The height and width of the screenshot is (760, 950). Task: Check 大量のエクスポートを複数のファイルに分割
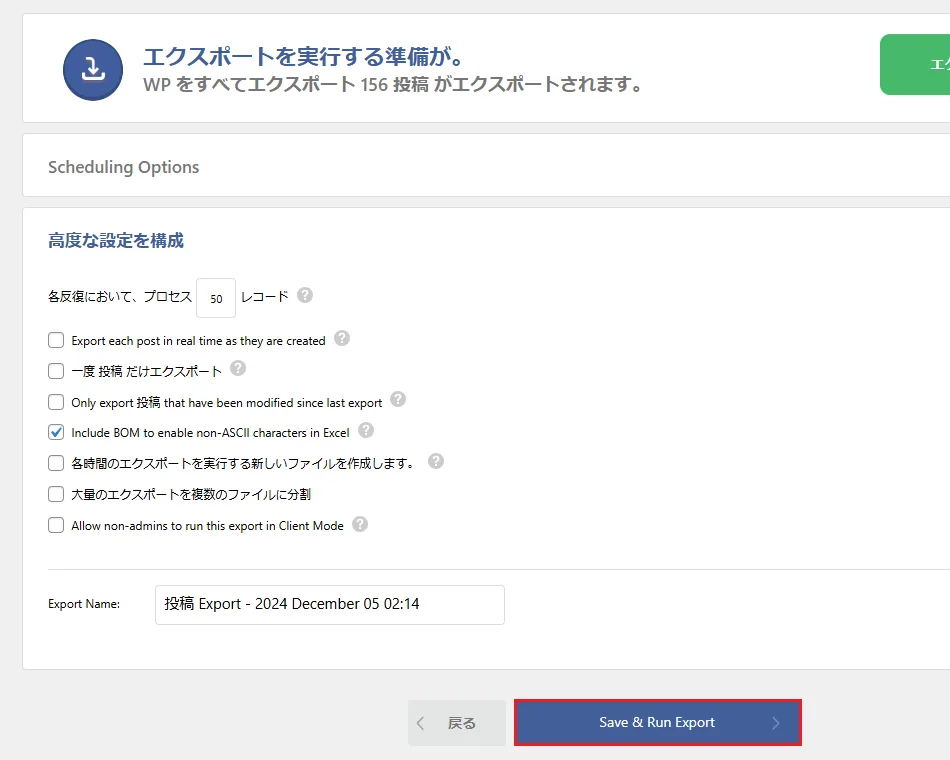point(56,493)
